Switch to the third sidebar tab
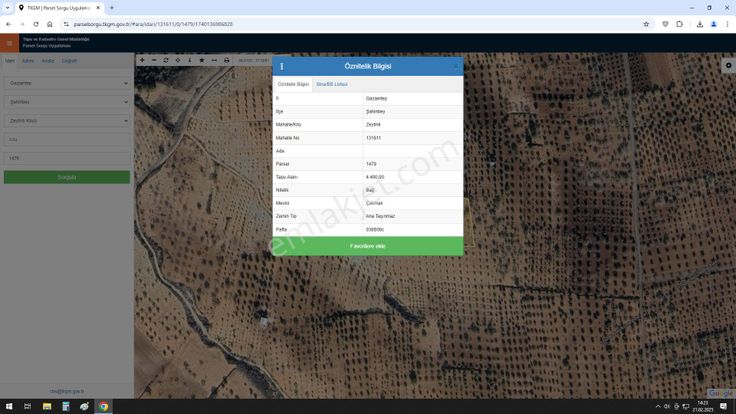This screenshot has height=414, width=736. 48,61
